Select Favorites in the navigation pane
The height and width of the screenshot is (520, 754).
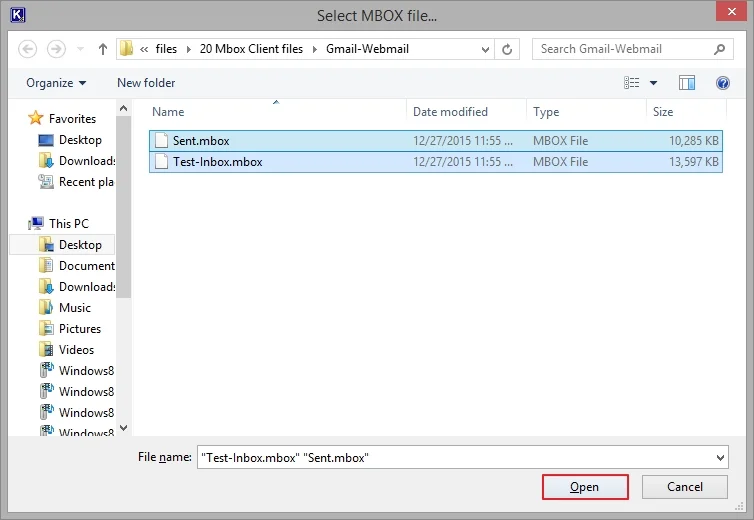pyautogui.click(x=72, y=118)
